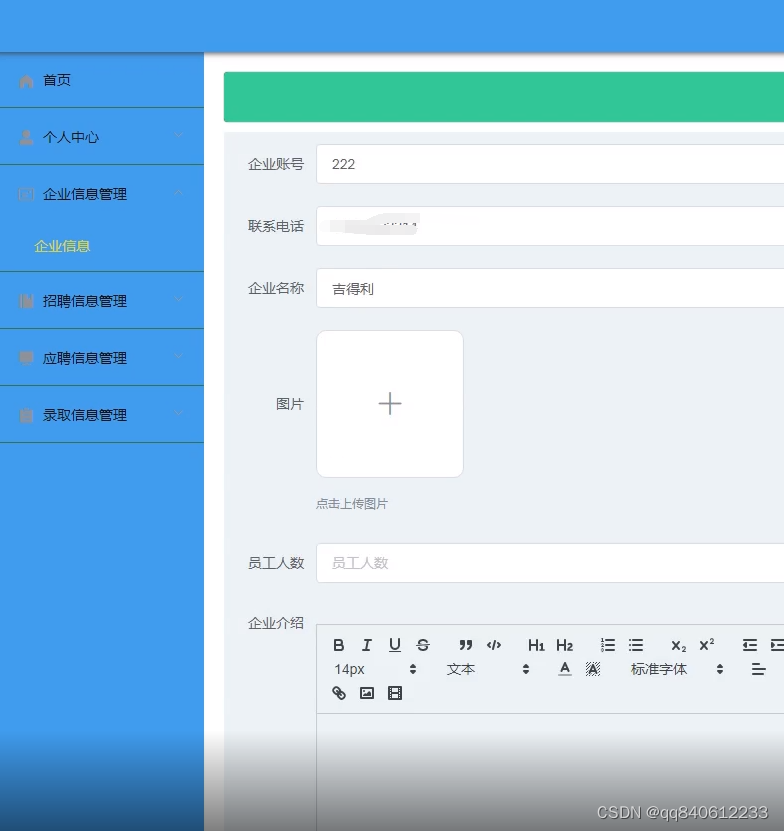Decrease indent in the editor
The height and width of the screenshot is (831, 784).
750,645
